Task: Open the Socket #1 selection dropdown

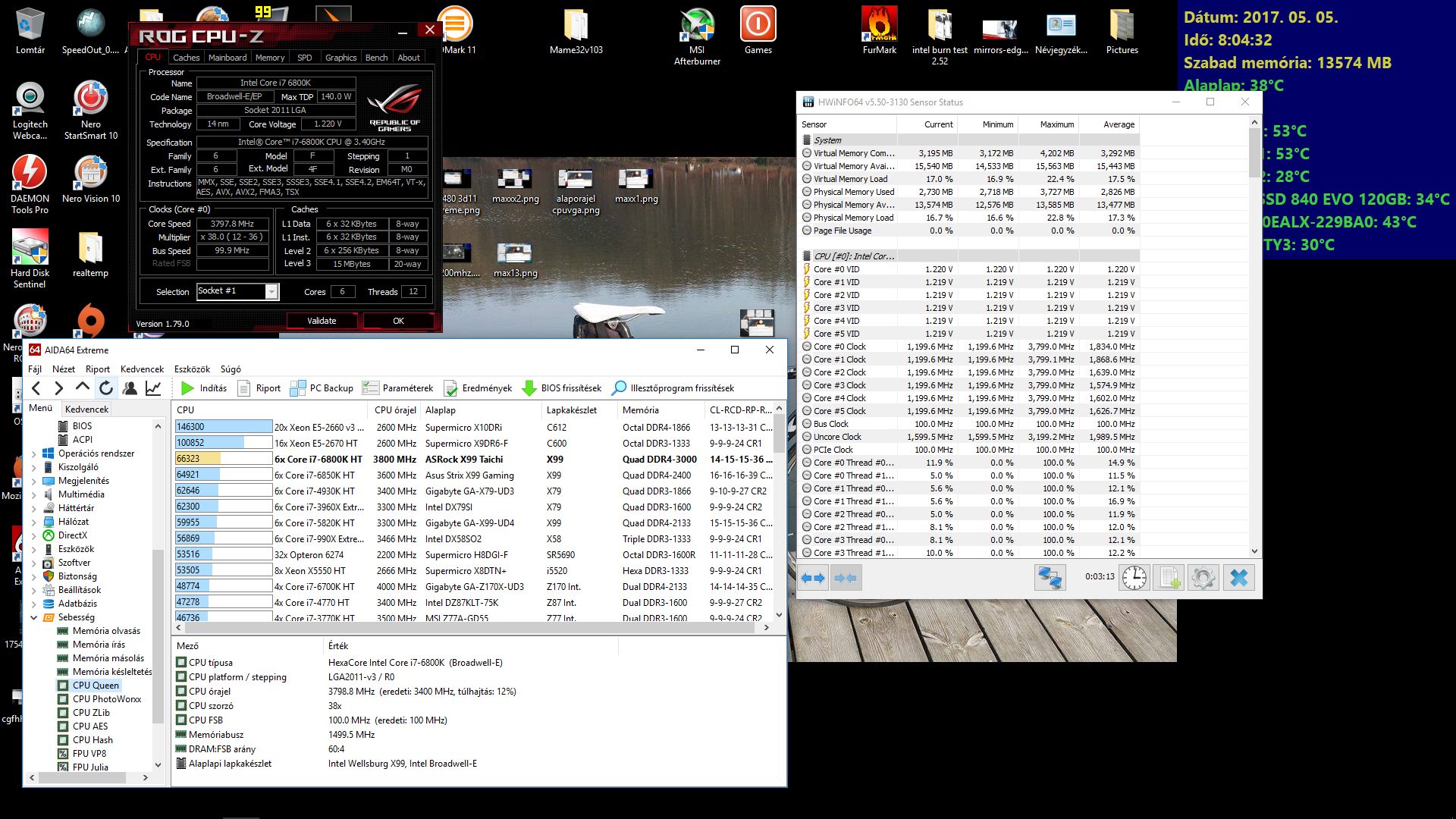Action: tap(238, 291)
